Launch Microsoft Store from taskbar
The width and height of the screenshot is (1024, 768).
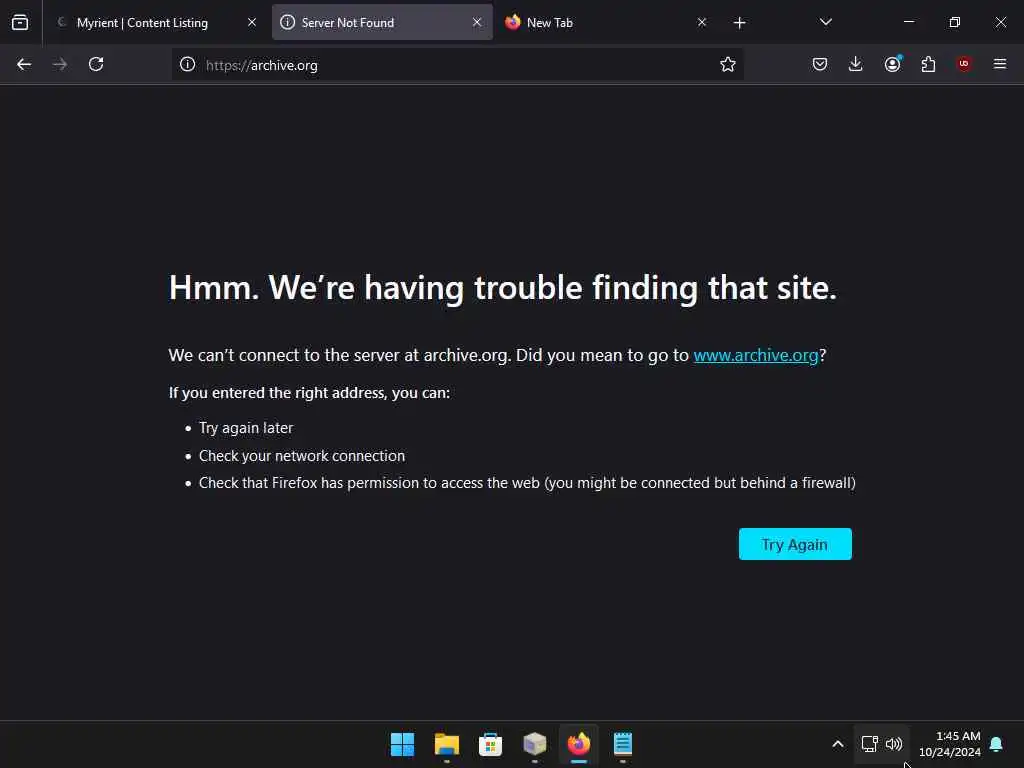coord(490,744)
